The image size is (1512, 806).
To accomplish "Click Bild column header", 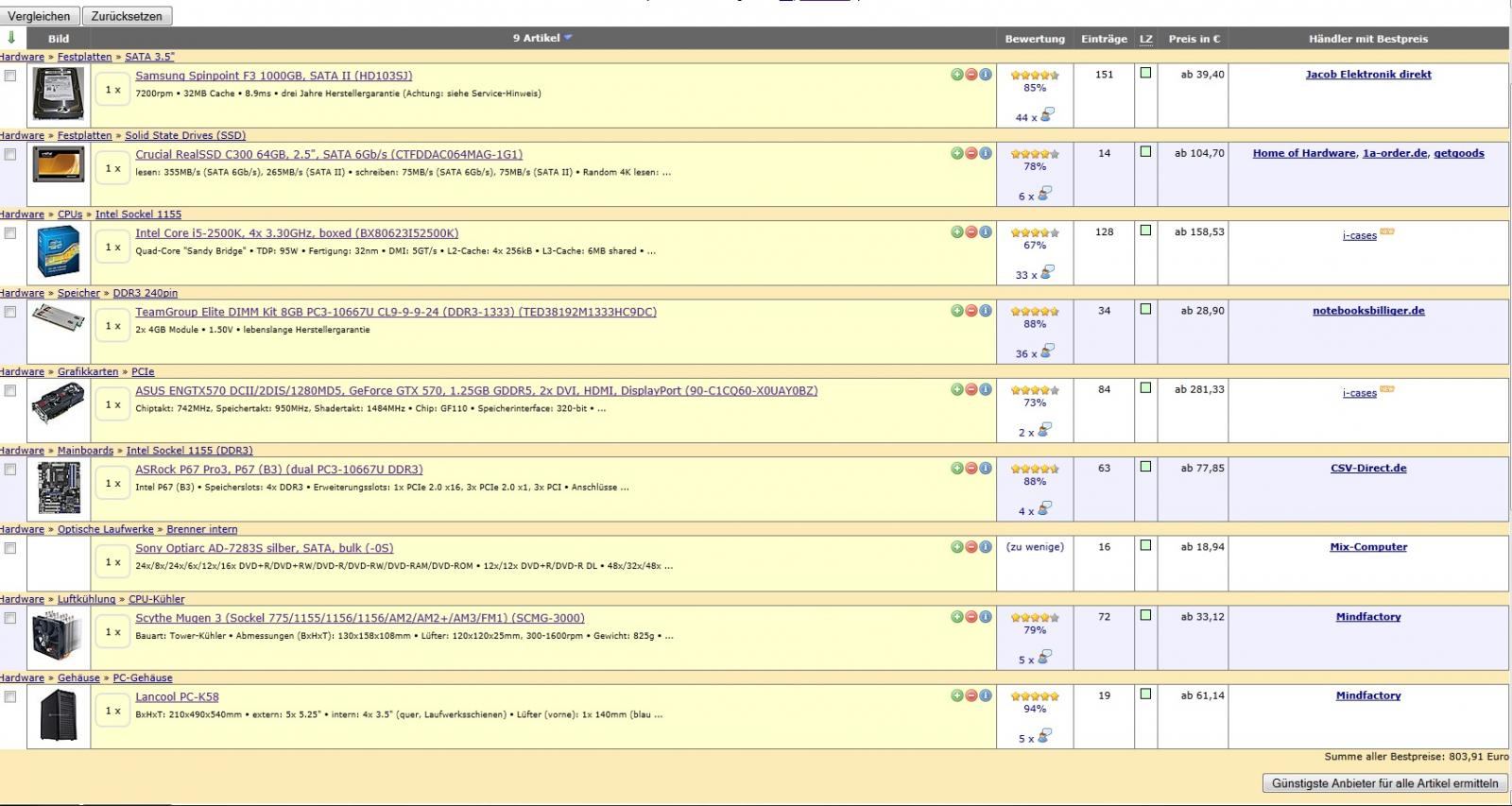I will [x=59, y=39].
